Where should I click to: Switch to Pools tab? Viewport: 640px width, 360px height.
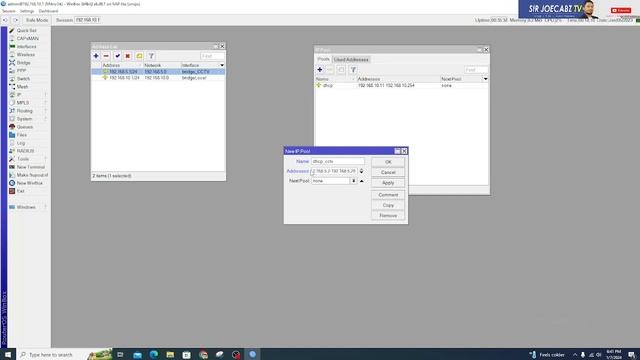tap(324, 60)
